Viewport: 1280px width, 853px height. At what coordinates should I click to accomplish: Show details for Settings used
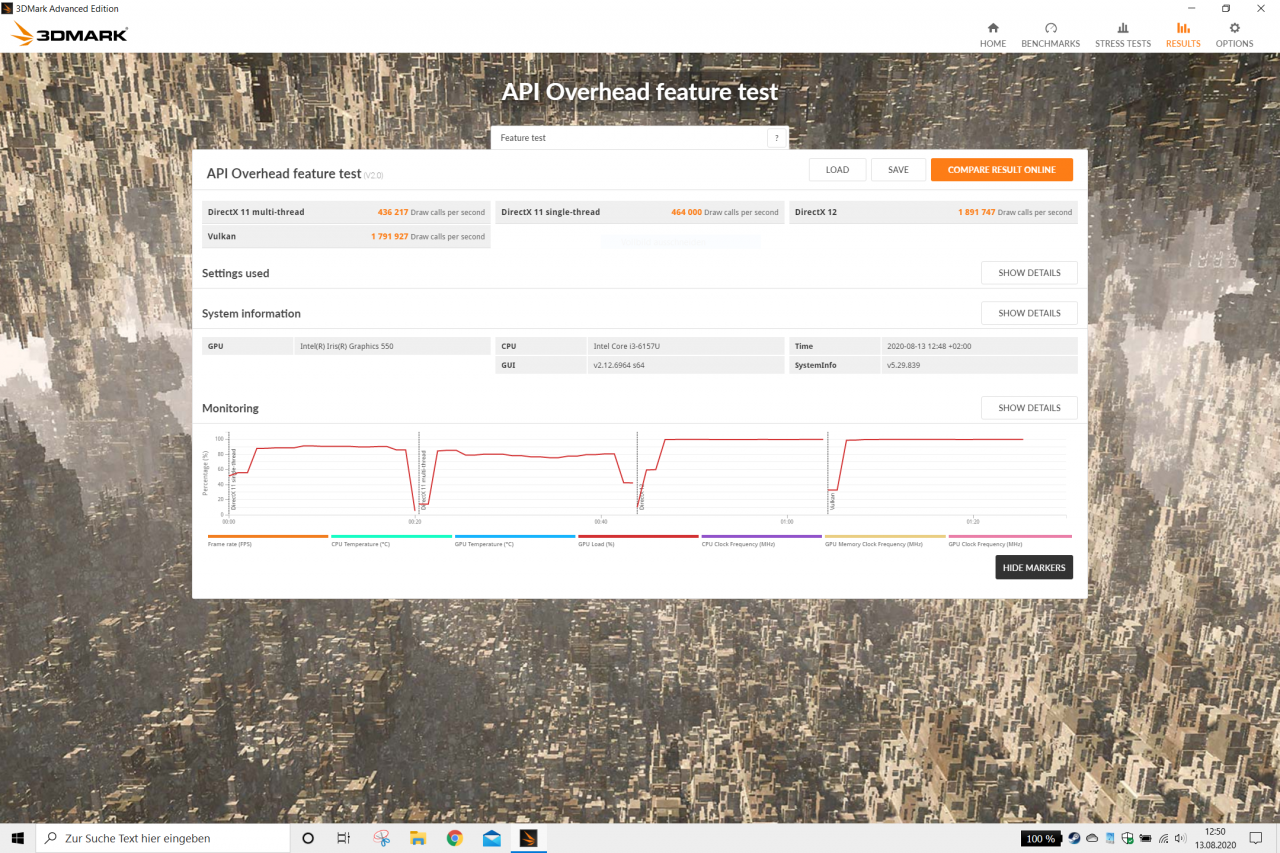1029,273
